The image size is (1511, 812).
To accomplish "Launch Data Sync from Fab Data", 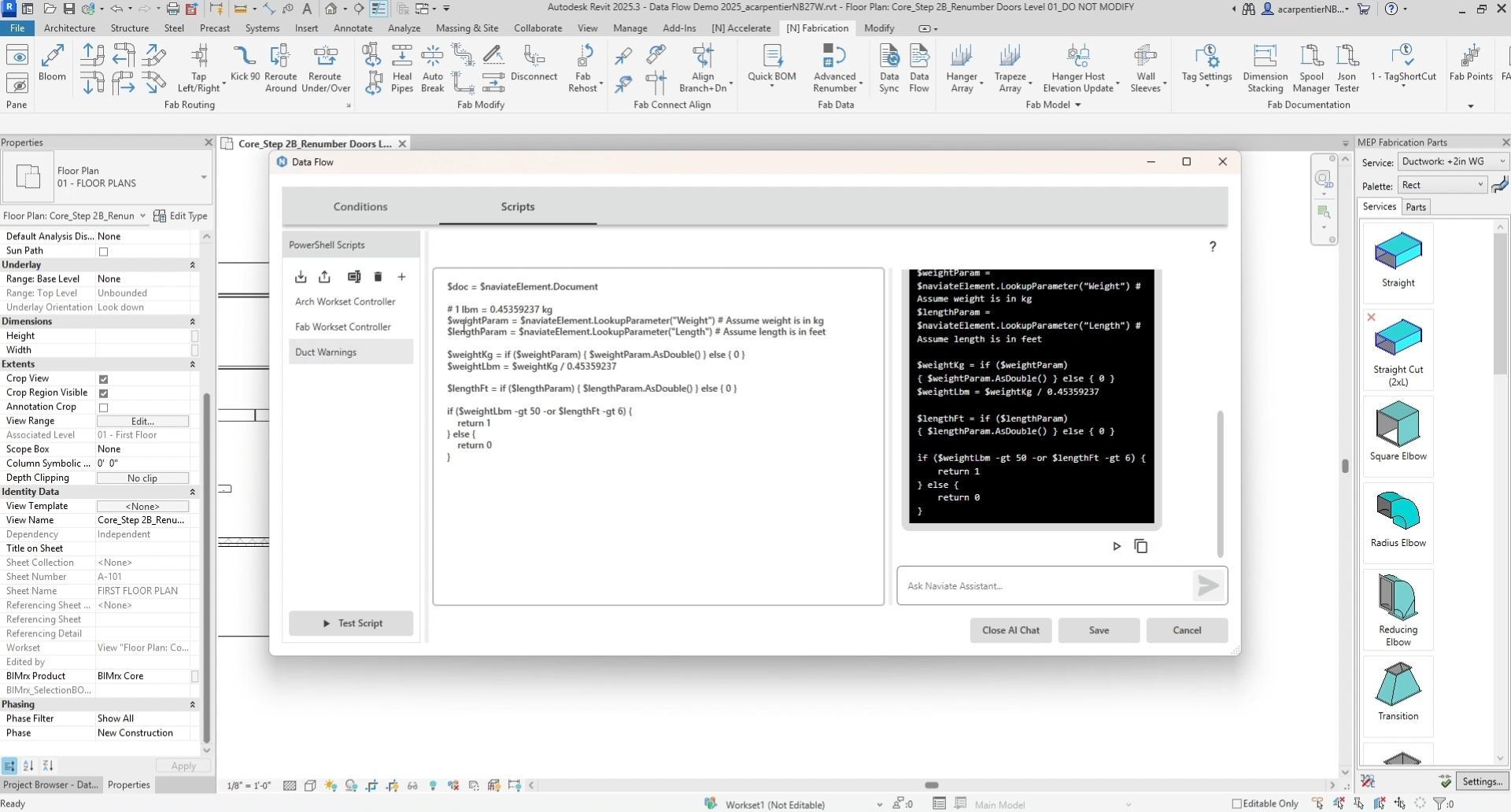I will (x=889, y=68).
